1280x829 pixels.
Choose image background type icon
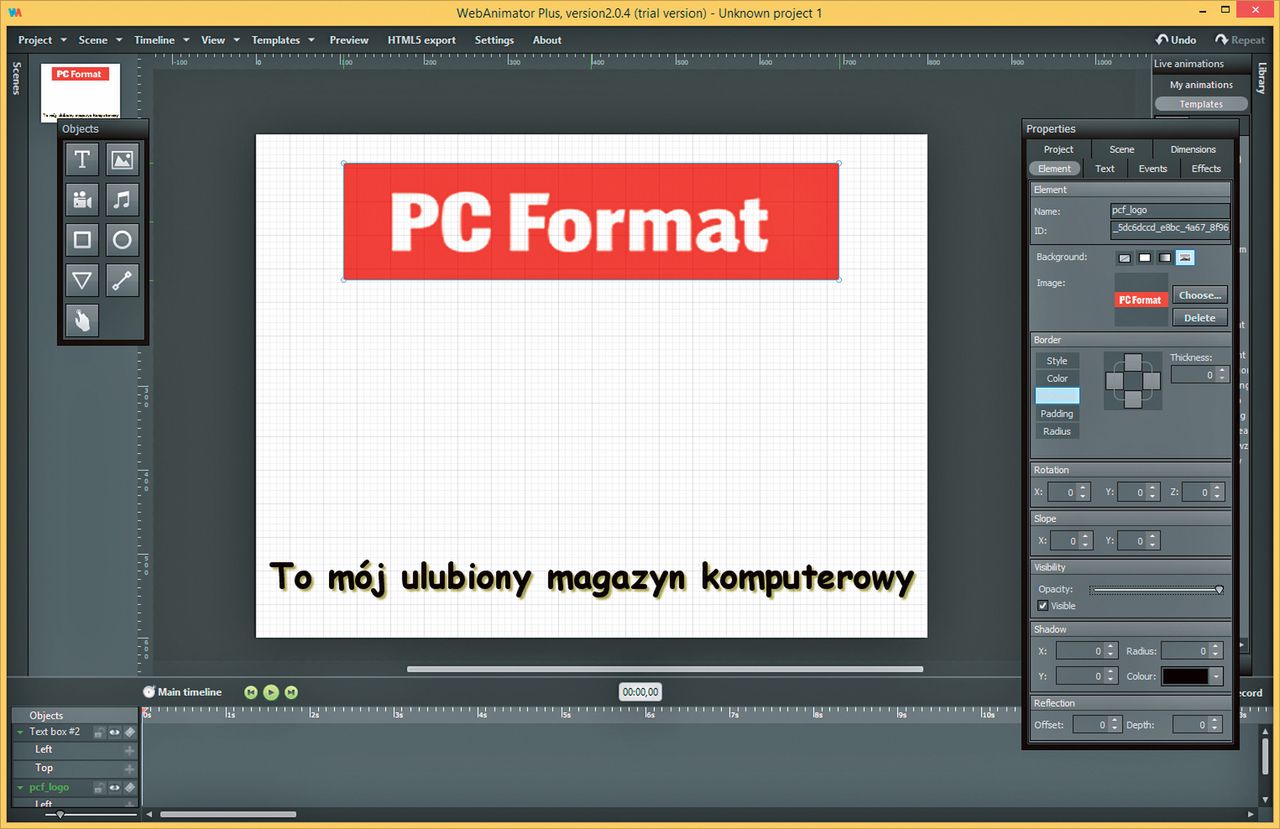coord(1185,258)
